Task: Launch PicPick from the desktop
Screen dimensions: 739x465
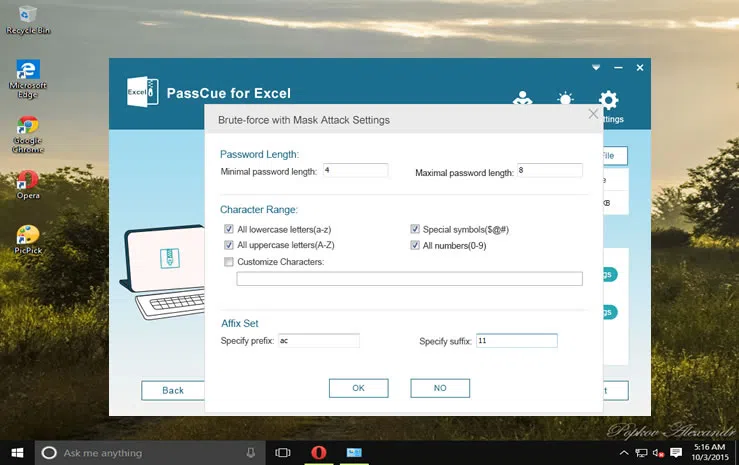Action: [27, 239]
